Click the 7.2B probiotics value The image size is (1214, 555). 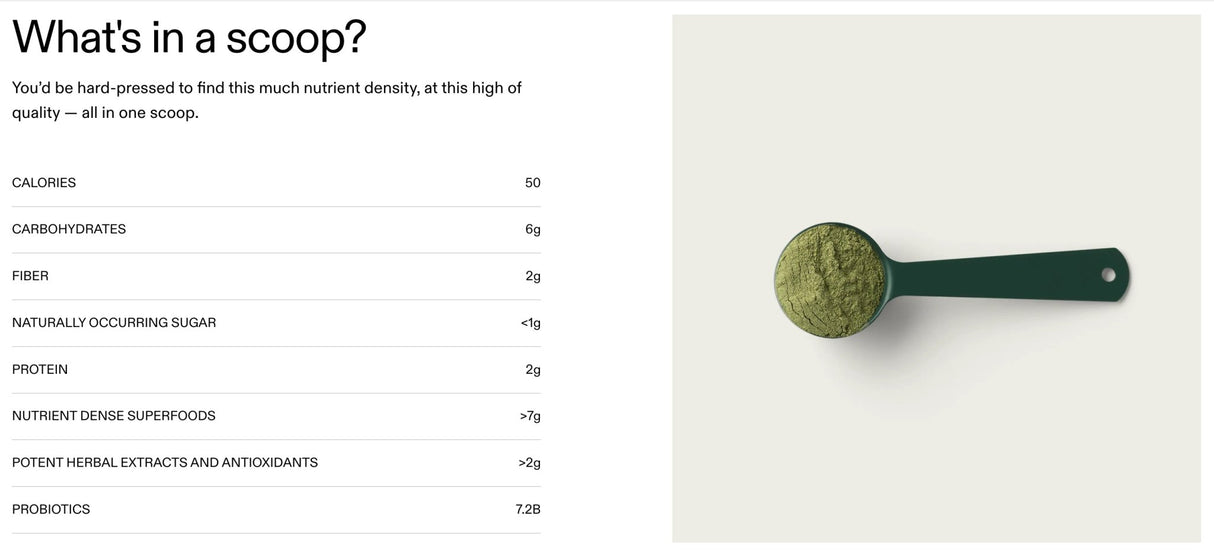pyautogui.click(x=527, y=509)
